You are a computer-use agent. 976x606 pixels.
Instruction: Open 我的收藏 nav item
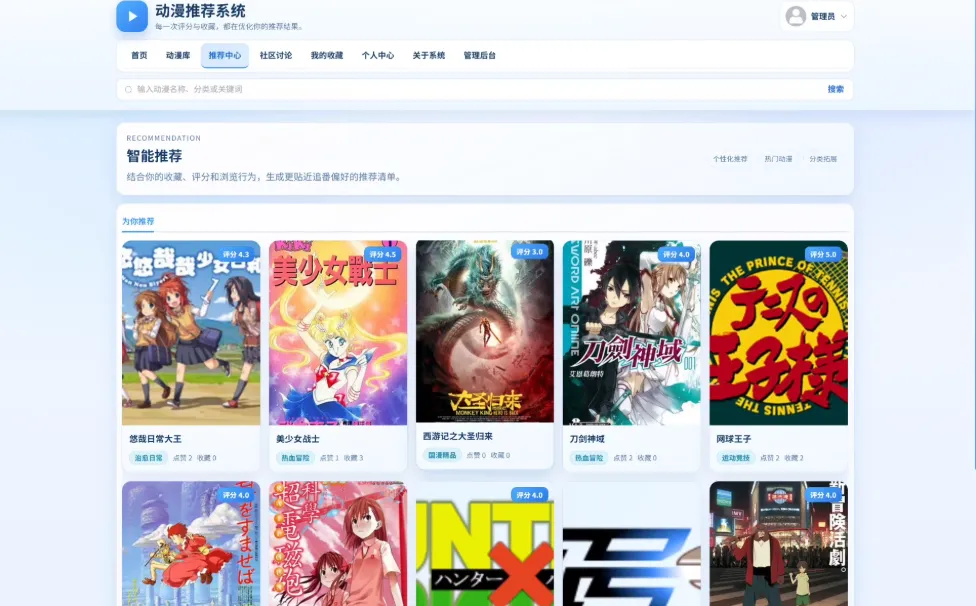(x=327, y=55)
